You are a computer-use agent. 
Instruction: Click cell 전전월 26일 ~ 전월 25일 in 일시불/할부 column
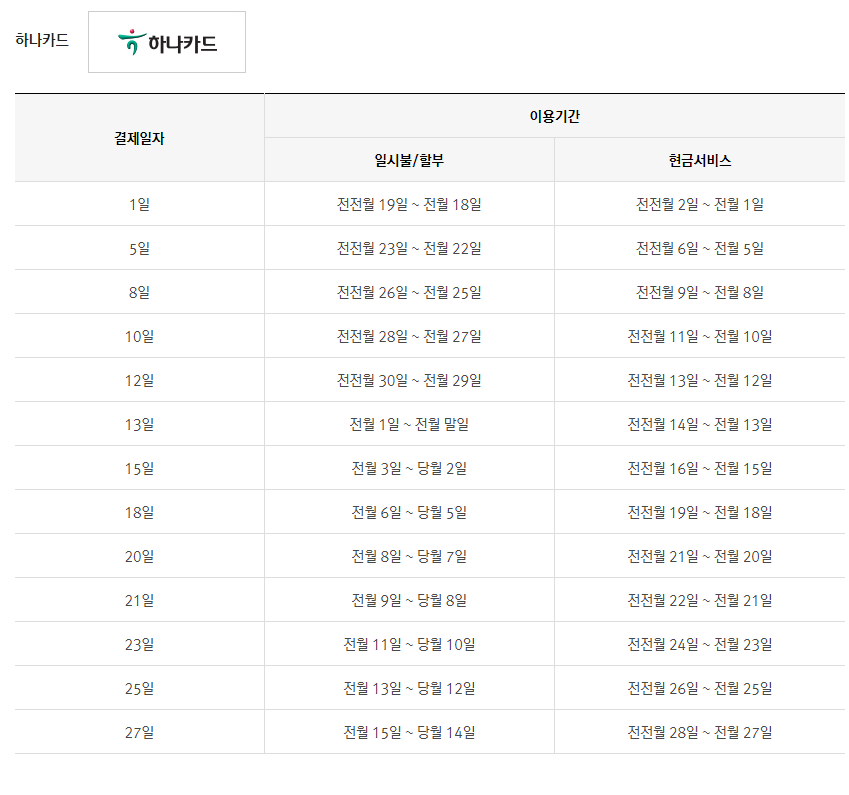(409, 292)
